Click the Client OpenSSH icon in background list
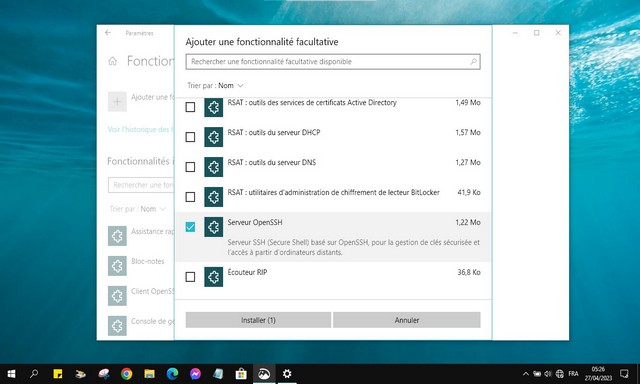Screen dimensions: 640x384 click(117, 296)
